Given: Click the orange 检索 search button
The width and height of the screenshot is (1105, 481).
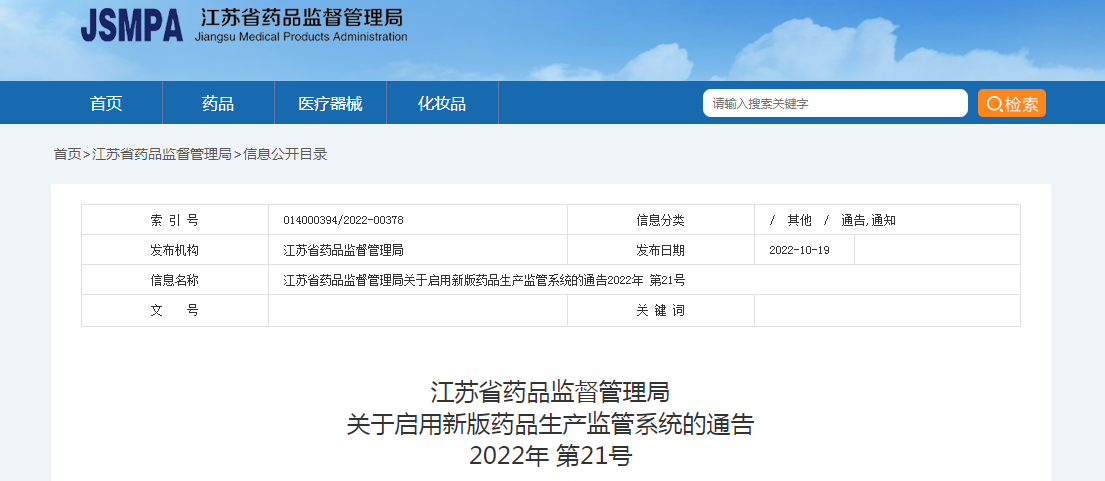Looking at the screenshot, I should point(1012,104).
